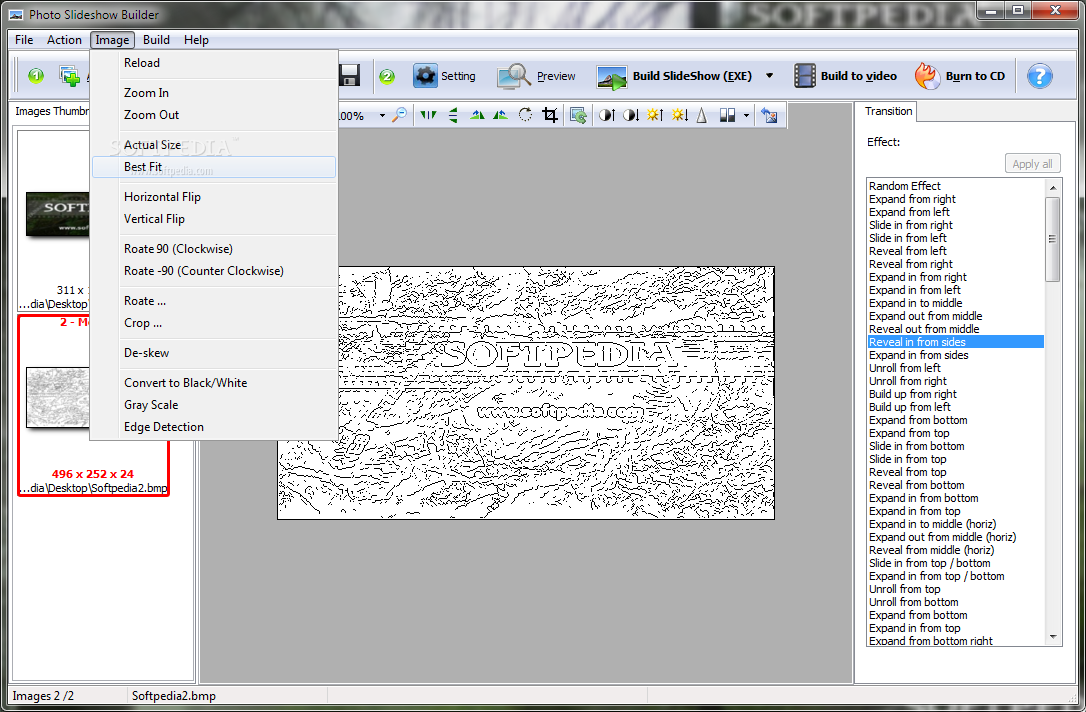Open the Help menu
The image size is (1086, 712).
196,40
